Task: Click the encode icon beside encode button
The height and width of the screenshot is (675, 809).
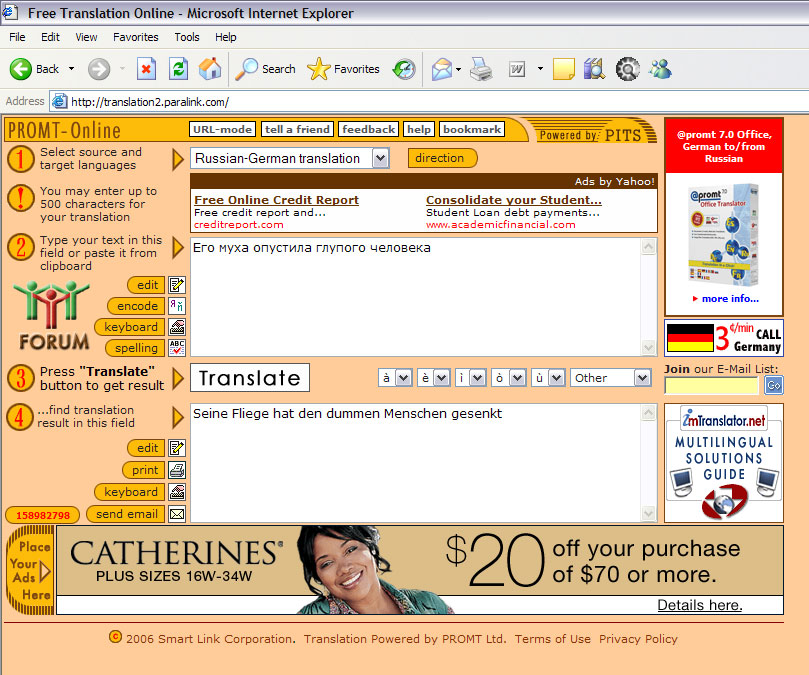Action: point(177,306)
